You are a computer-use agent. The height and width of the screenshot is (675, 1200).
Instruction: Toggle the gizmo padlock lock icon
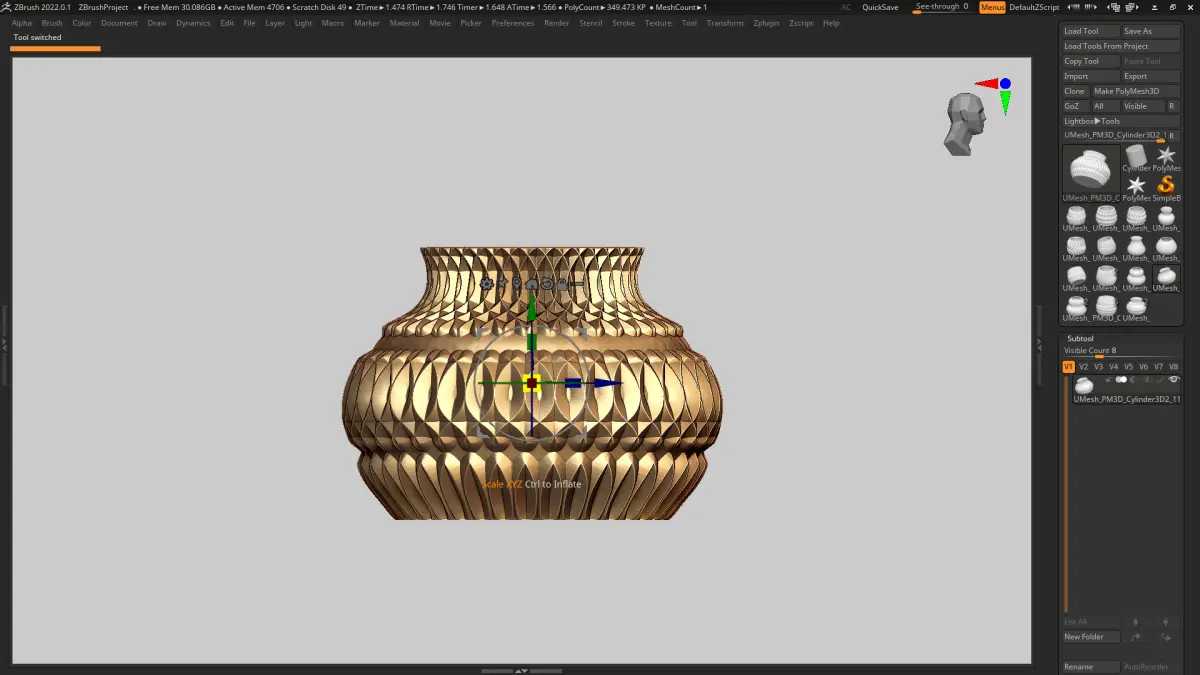pos(562,284)
